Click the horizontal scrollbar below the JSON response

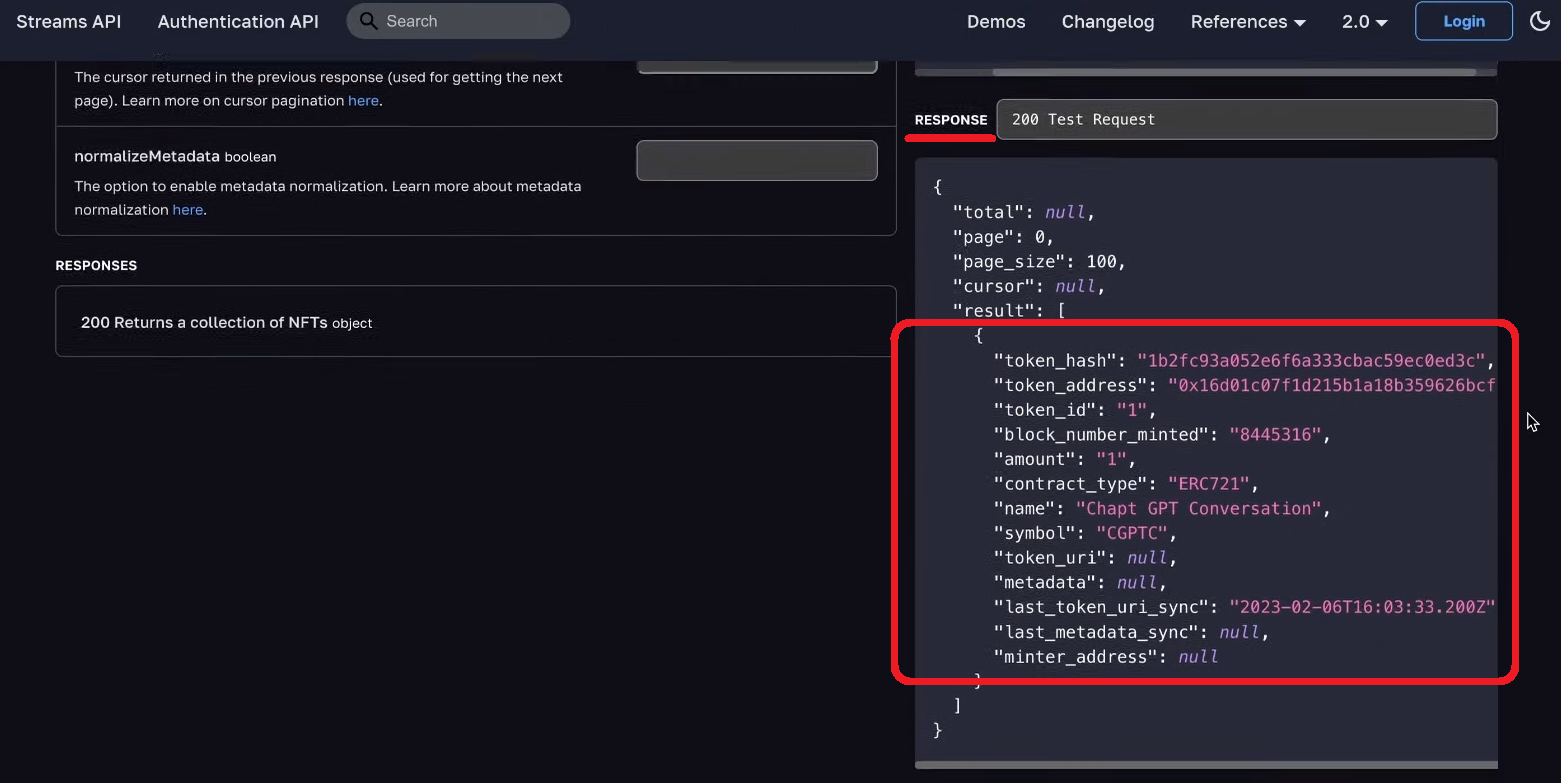1205,765
